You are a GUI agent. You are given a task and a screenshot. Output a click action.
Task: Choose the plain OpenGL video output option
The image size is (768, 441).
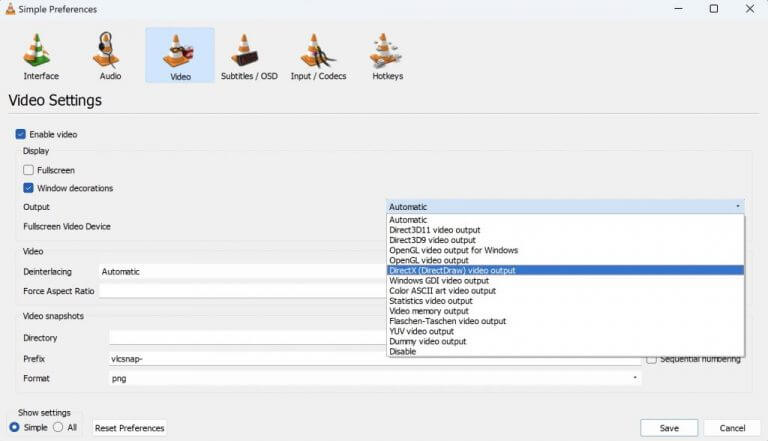565,260
